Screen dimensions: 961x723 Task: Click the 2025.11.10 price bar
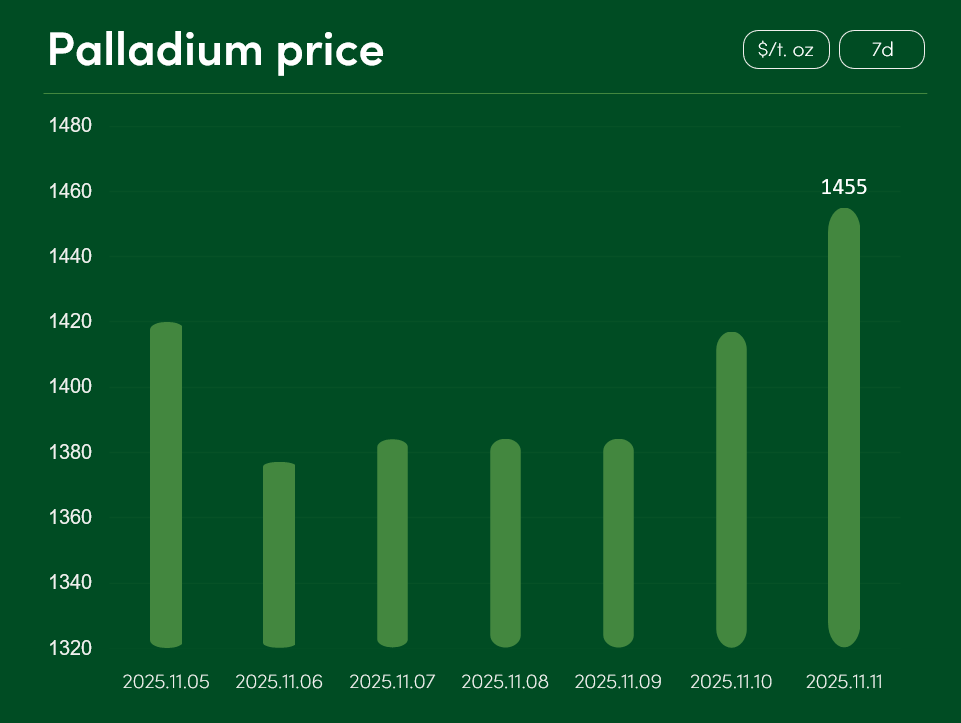[x=731, y=490]
